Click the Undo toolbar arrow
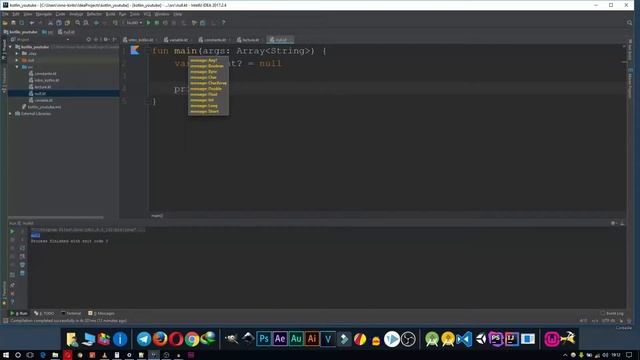This screenshot has width=640, height=360. tap(32, 23)
